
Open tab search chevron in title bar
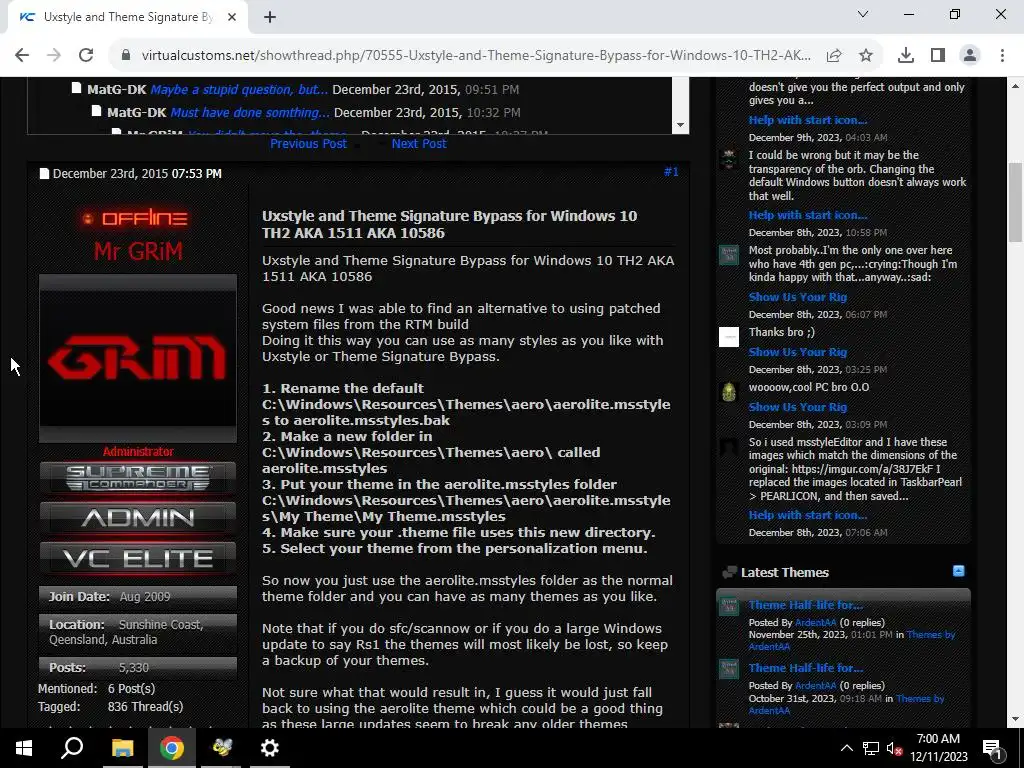(863, 14)
